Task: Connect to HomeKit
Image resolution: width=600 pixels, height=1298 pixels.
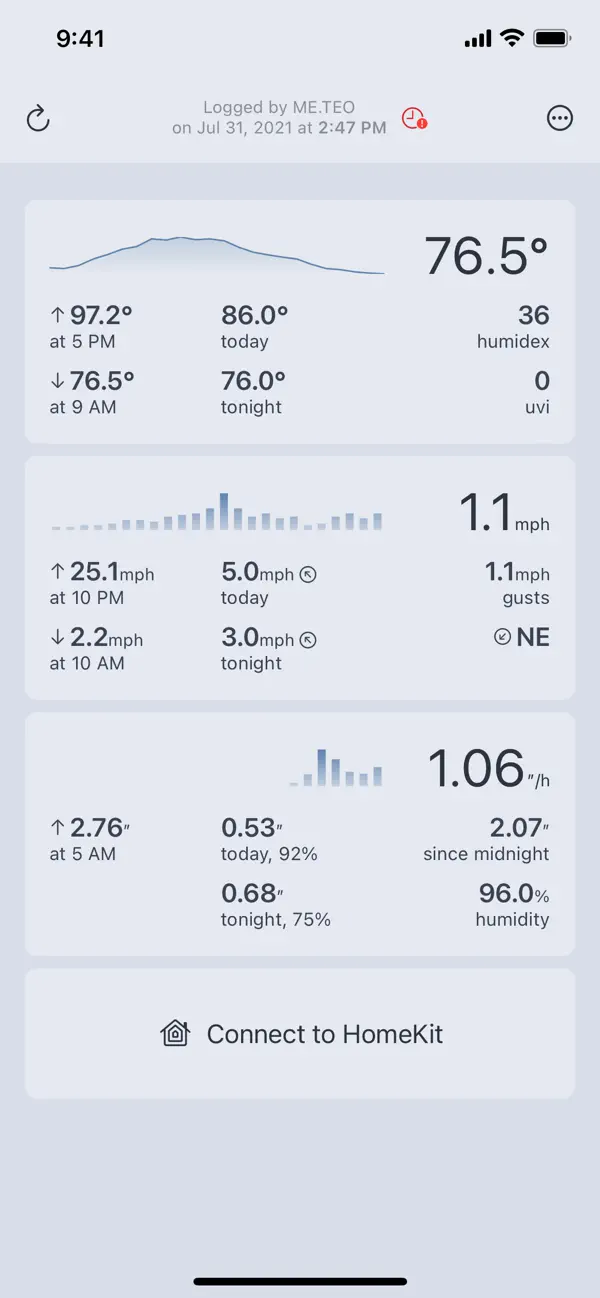Action: coord(300,1034)
